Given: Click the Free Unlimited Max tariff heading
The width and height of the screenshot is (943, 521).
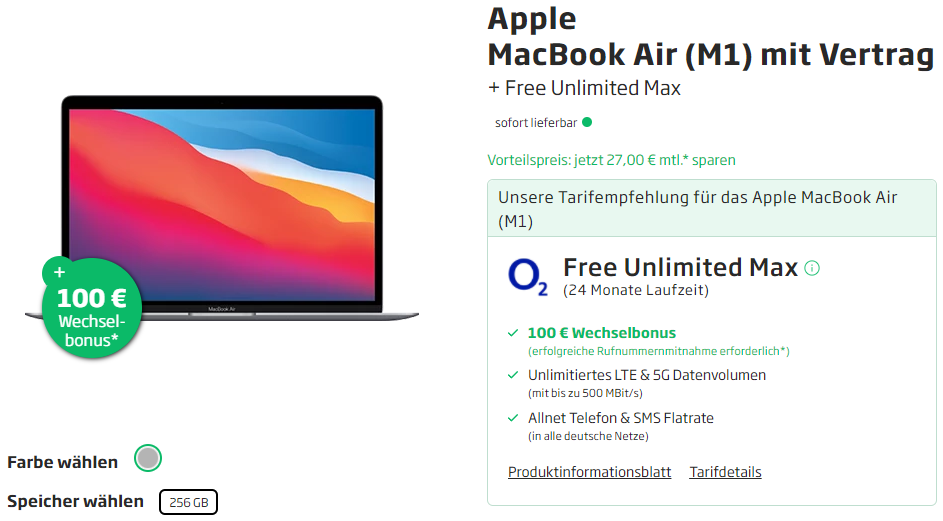Looking at the screenshot, I should pyautogui.click(x=680, y=267).
